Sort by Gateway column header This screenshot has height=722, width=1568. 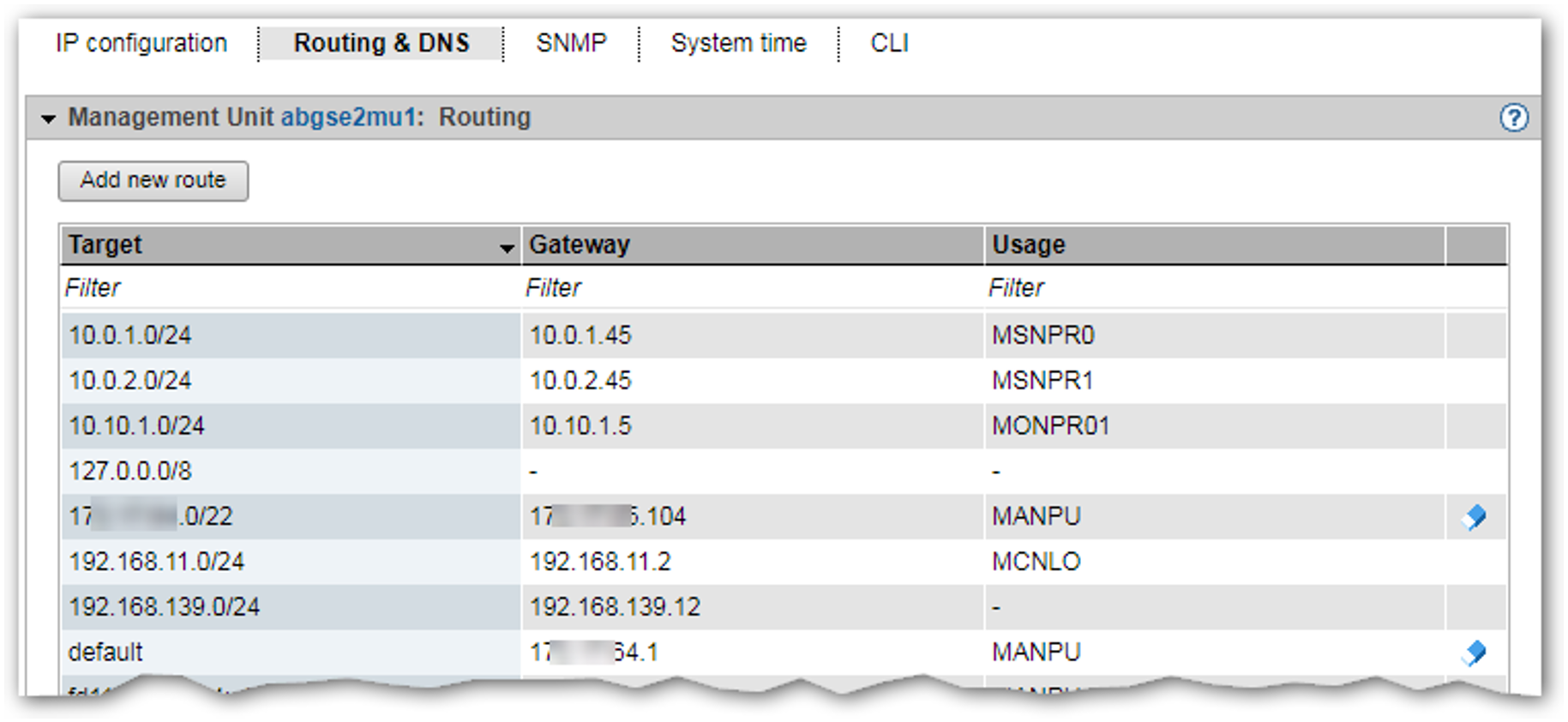[580, 245]
